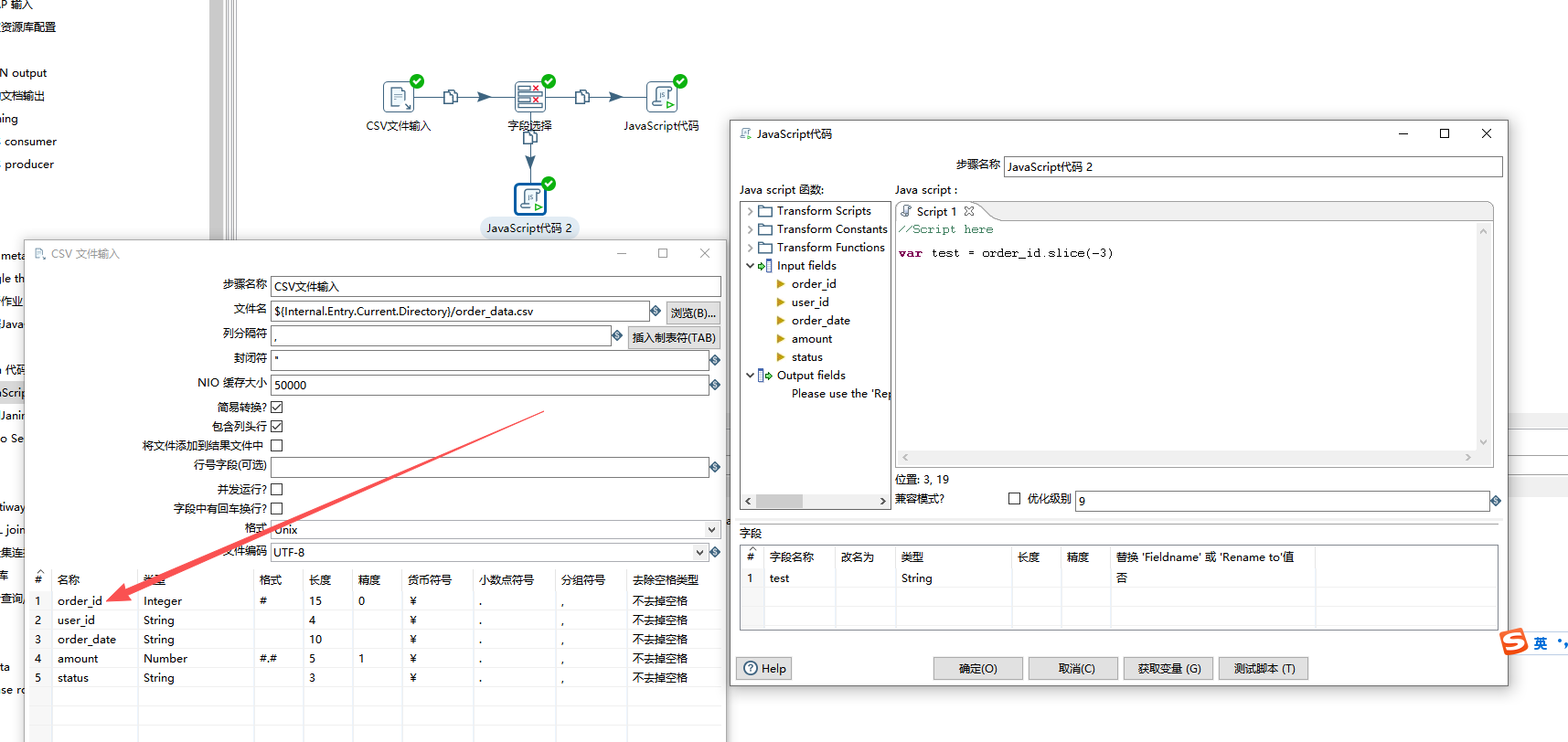
Task: Click the 确定(O) button
Action: (x=977, y=669)
